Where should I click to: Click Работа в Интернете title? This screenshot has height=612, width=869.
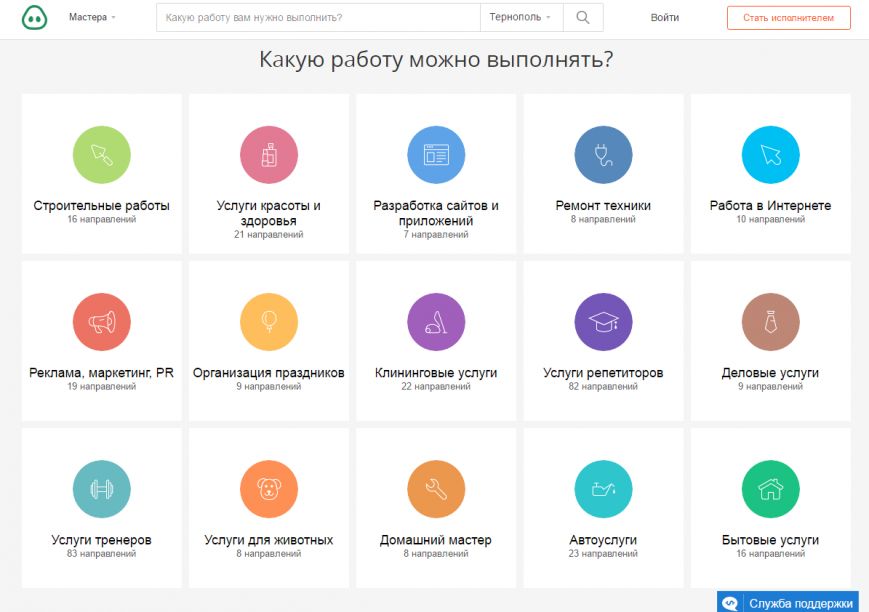click(770, 206)
